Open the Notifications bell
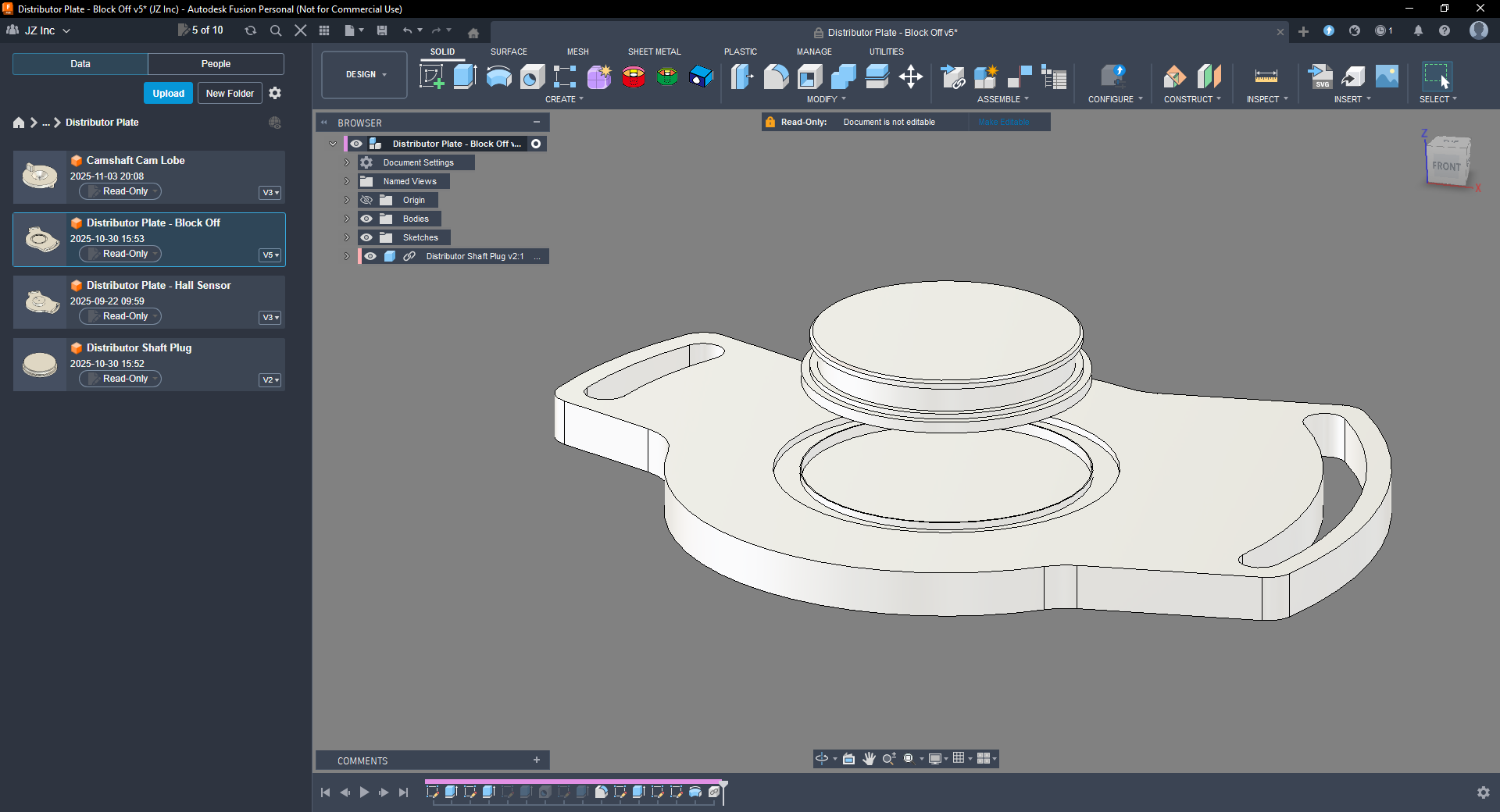Screen dimensions: 1500x812 click(x=1418, y=30)
